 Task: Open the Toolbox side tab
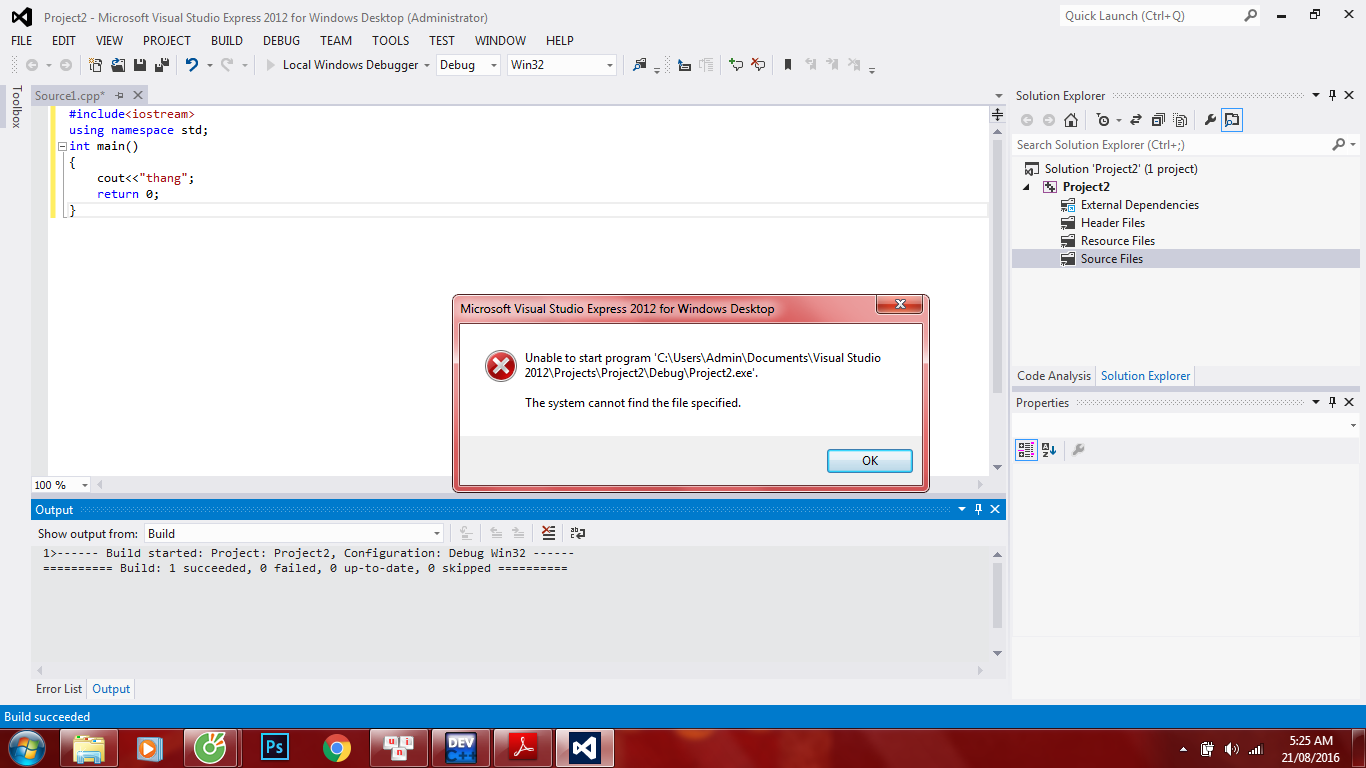point(16,107)
